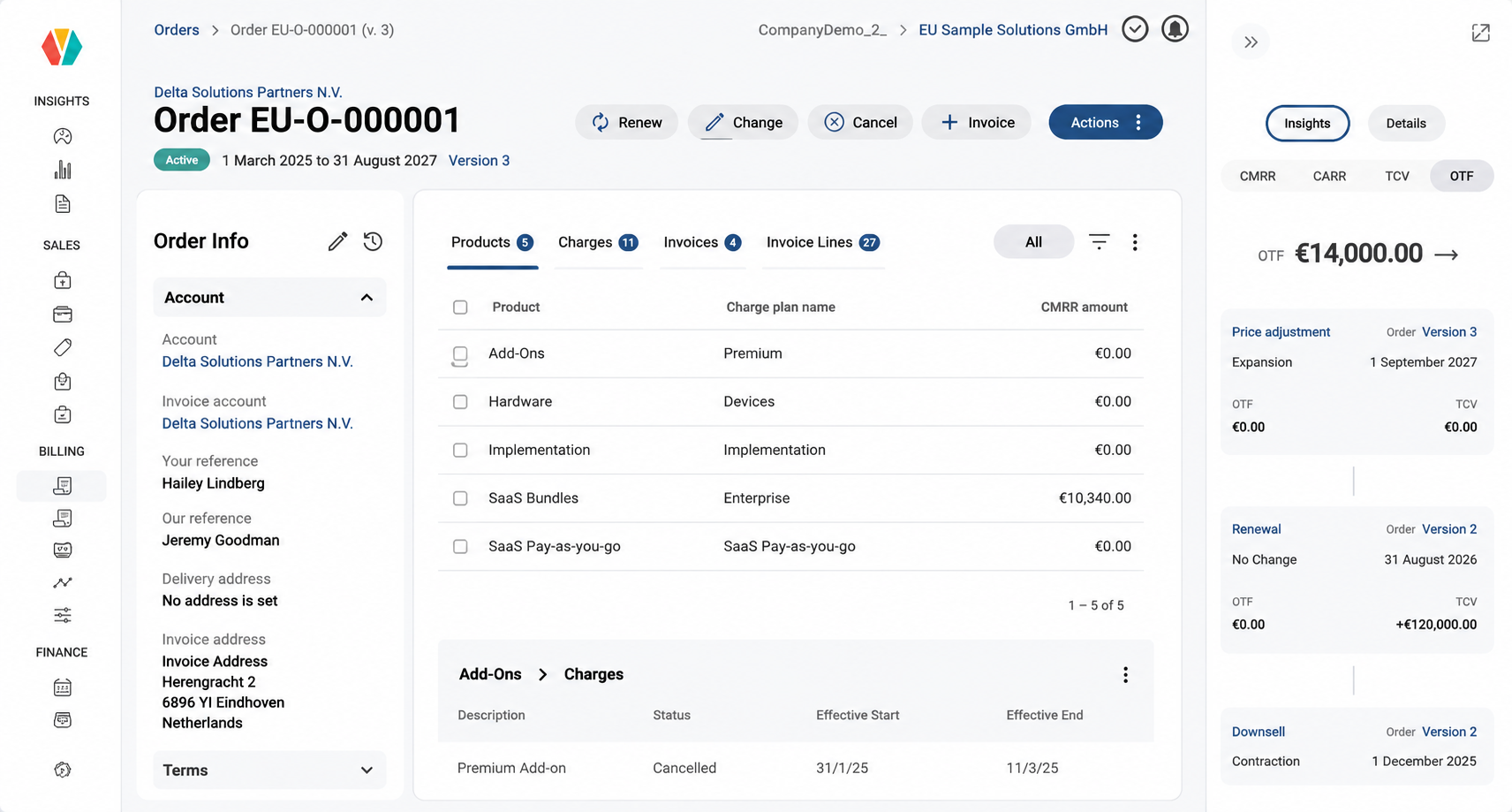The height and width of the screenshot is (812, 1512).
Task: Collapse the insights side panel with double chevron
Action: 1251,42
